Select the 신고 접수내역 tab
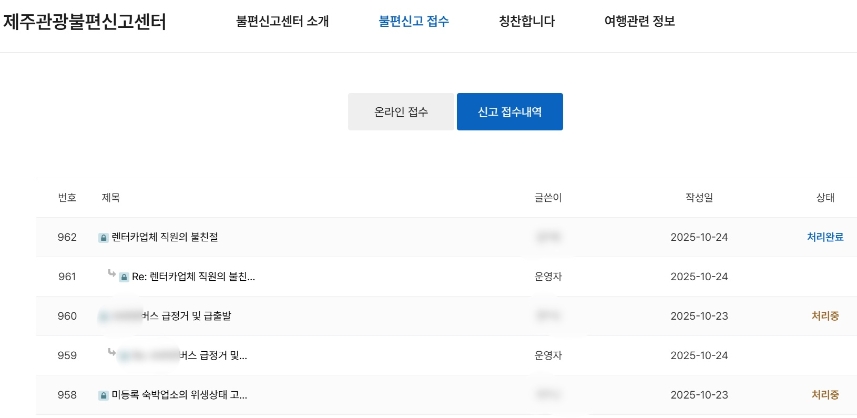The image size is (857, 418). coord(509,112)
